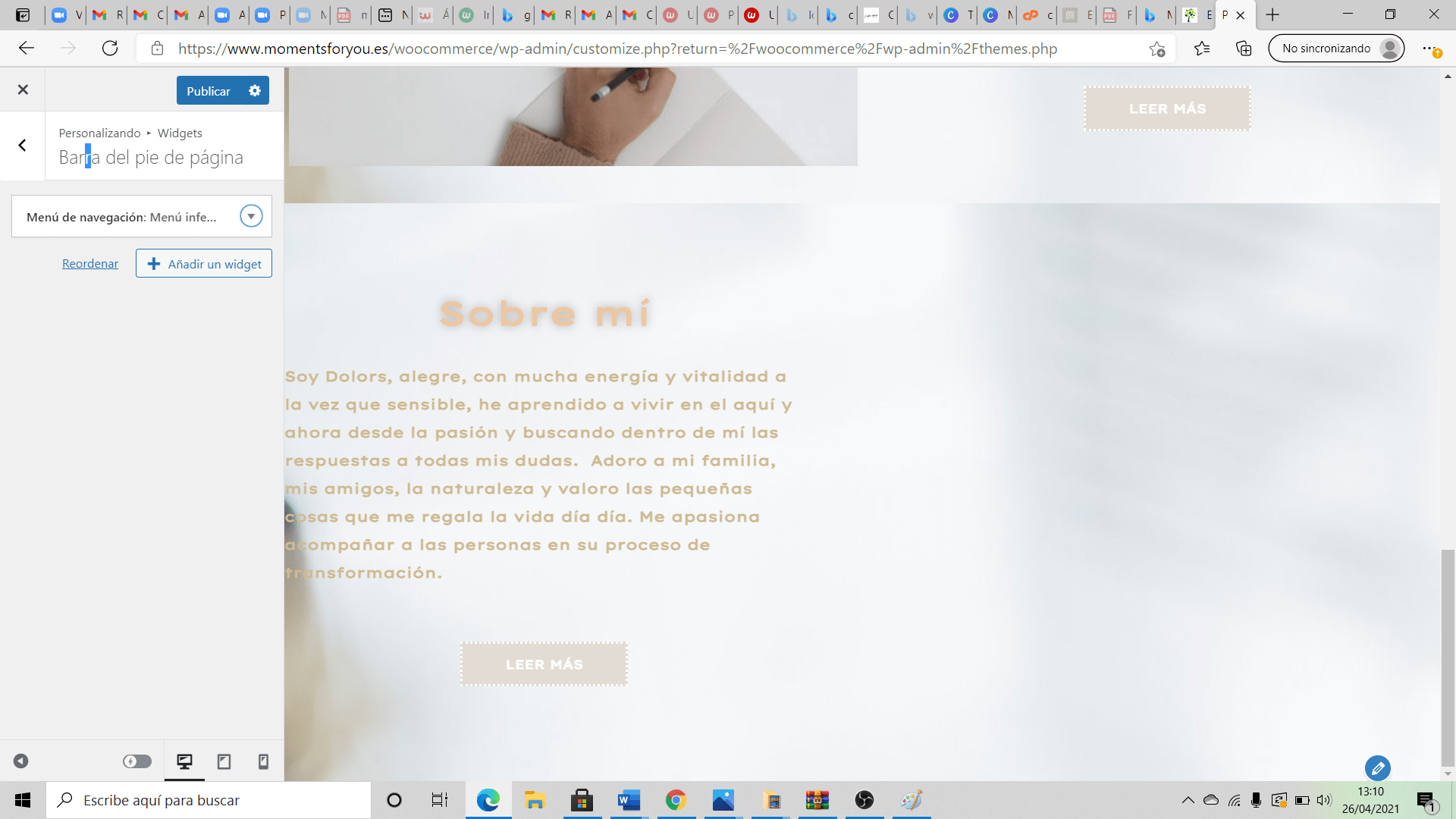Open a new browser tab with the plus
The width and height of the screenshot is (1456, 819).
(1272, 14)
